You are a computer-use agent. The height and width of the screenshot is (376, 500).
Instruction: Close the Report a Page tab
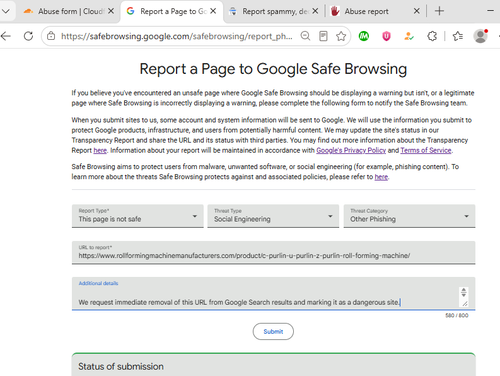[x=213, y=11]
